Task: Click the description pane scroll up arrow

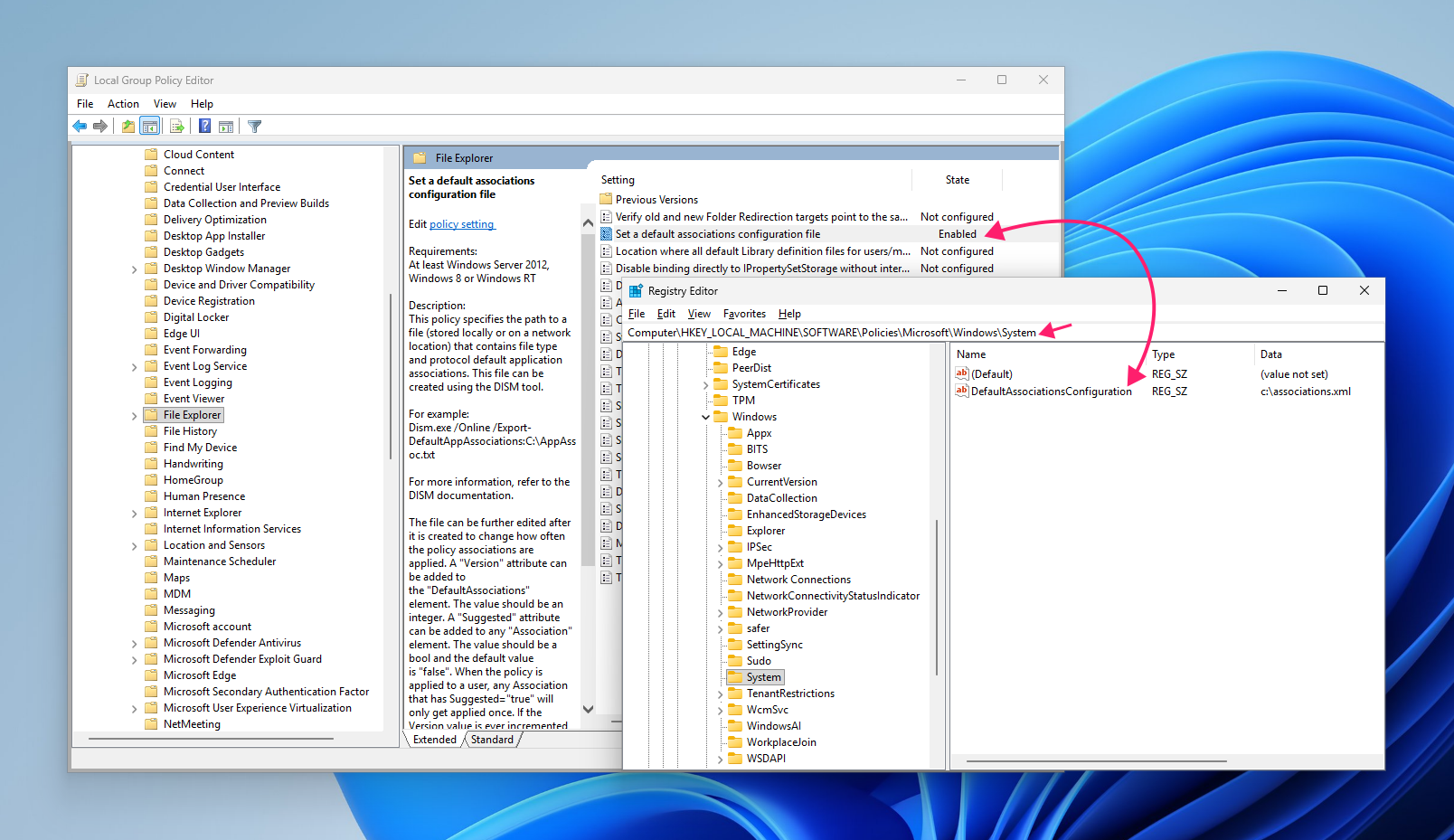Action: pyautogui.click(x=588, y=222)
